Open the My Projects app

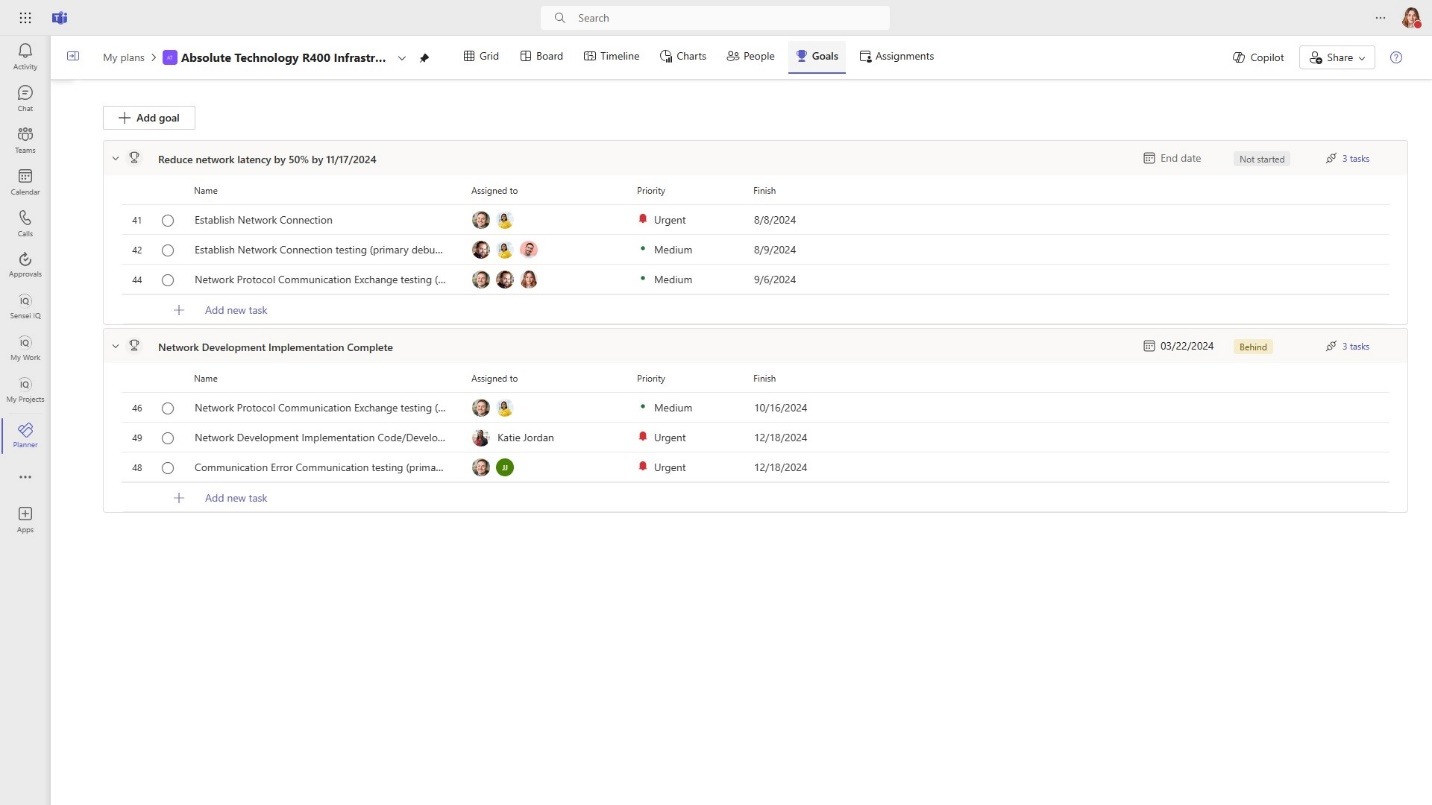click(x=25, y=390)
